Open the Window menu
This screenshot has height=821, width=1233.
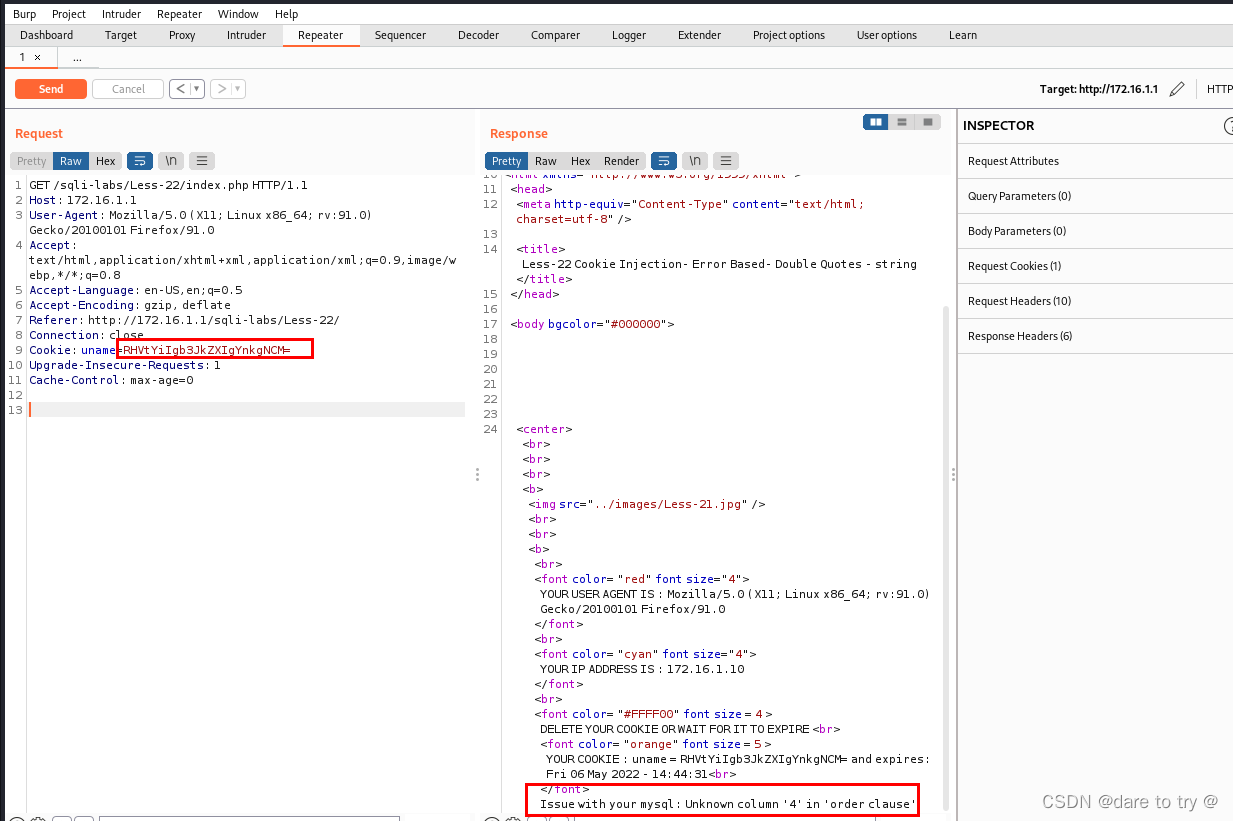tap(238, 14)
